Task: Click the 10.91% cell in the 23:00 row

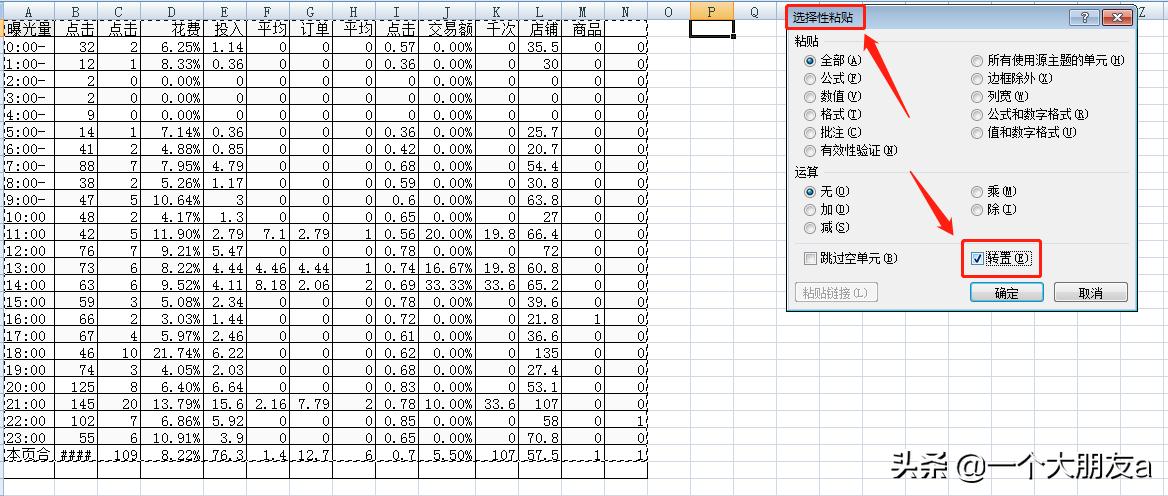Action: (x=172, y=438)
